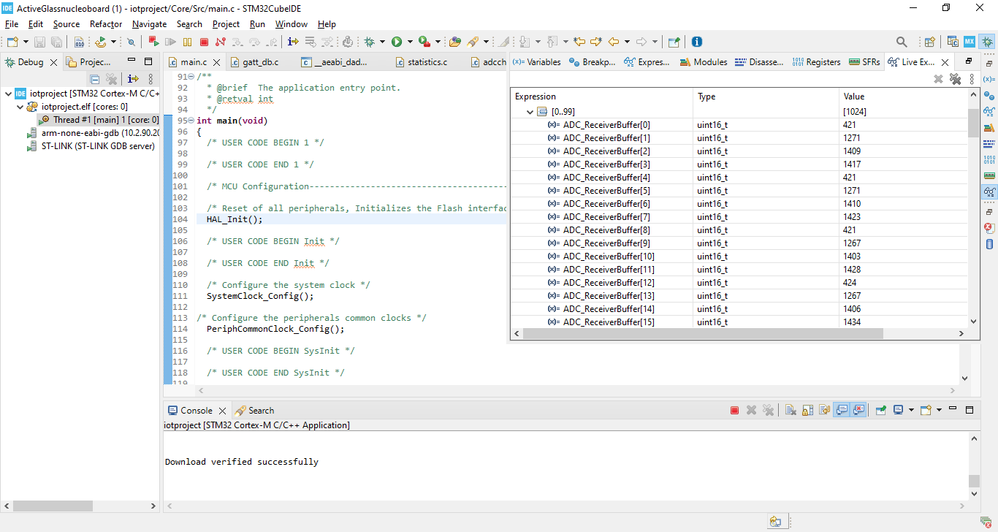Open the Refactor menu

[x=105, y=24]
